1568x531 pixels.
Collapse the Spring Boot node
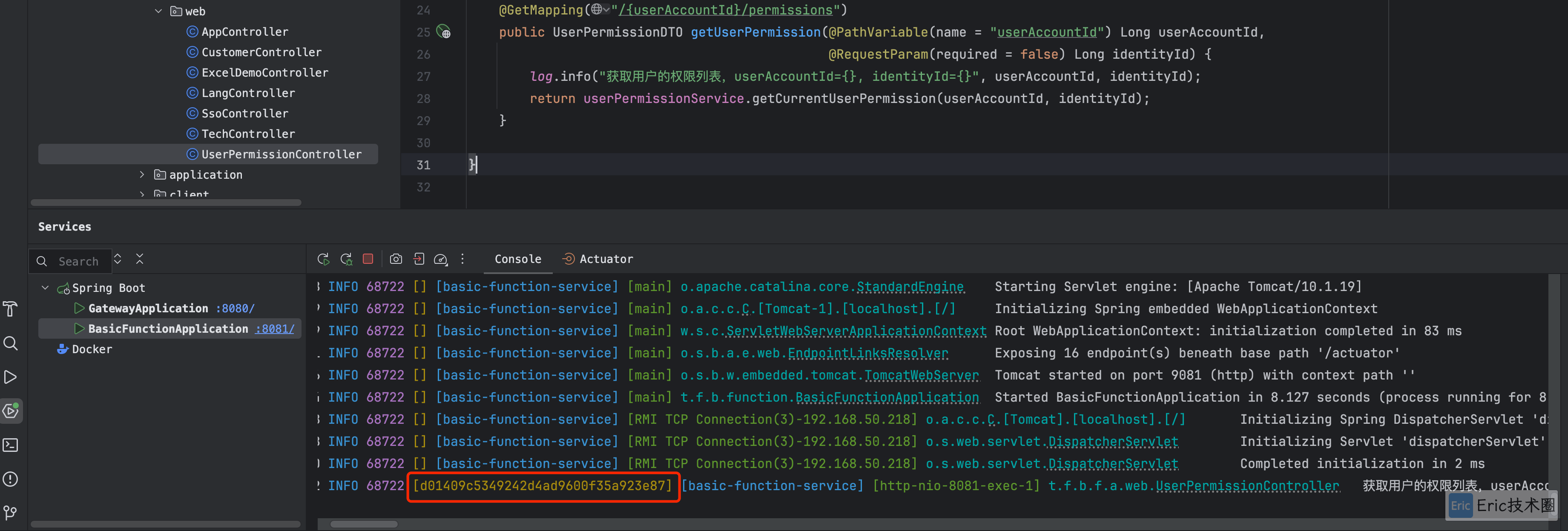pos(45,288)
